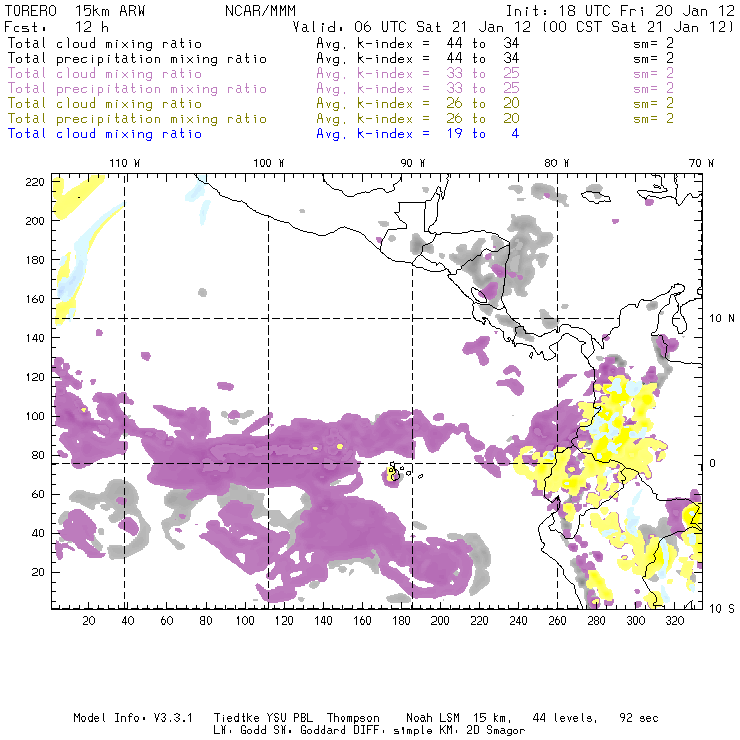This screenshot has height=740, width=740.
Task: Select "sm= 2" on the purple cloud row
Action: 654,74
